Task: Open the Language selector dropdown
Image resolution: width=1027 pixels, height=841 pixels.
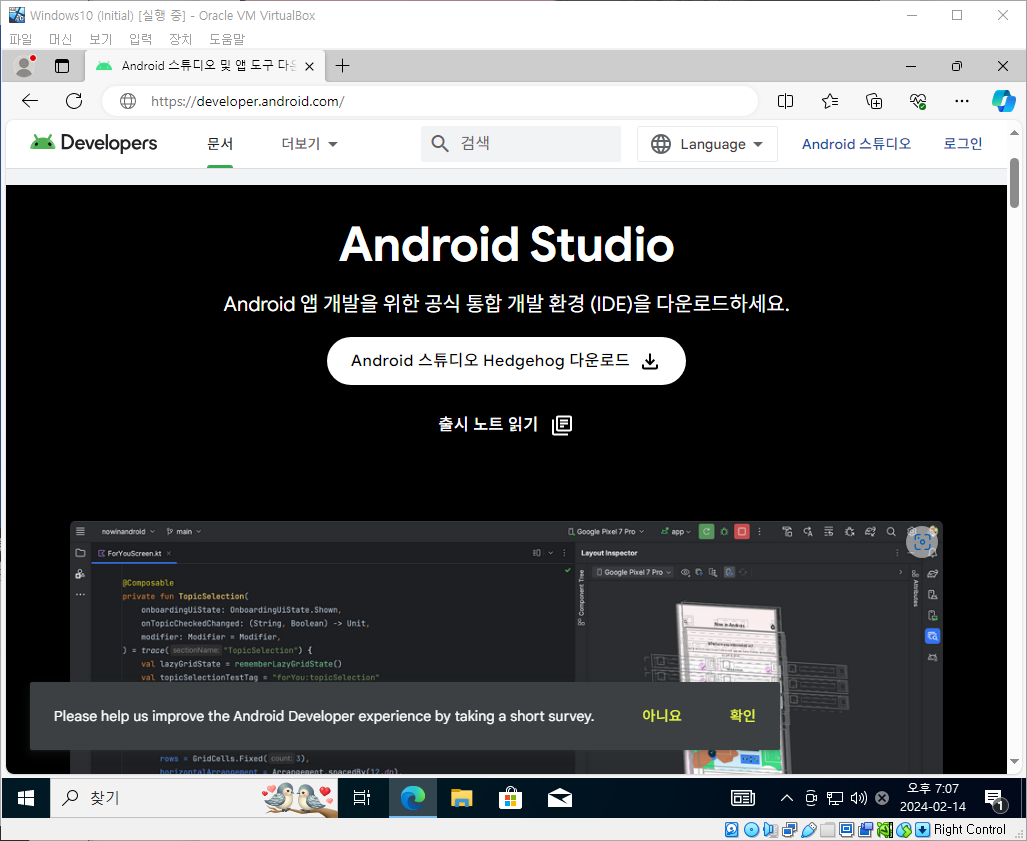Action: click(x=707, y=144)
